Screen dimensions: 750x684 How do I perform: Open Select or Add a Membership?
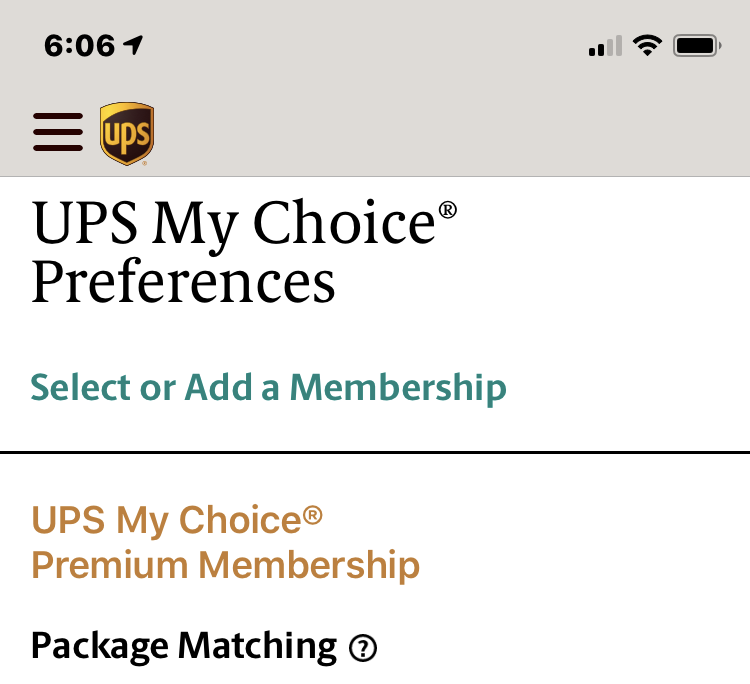tap(268, 387)
